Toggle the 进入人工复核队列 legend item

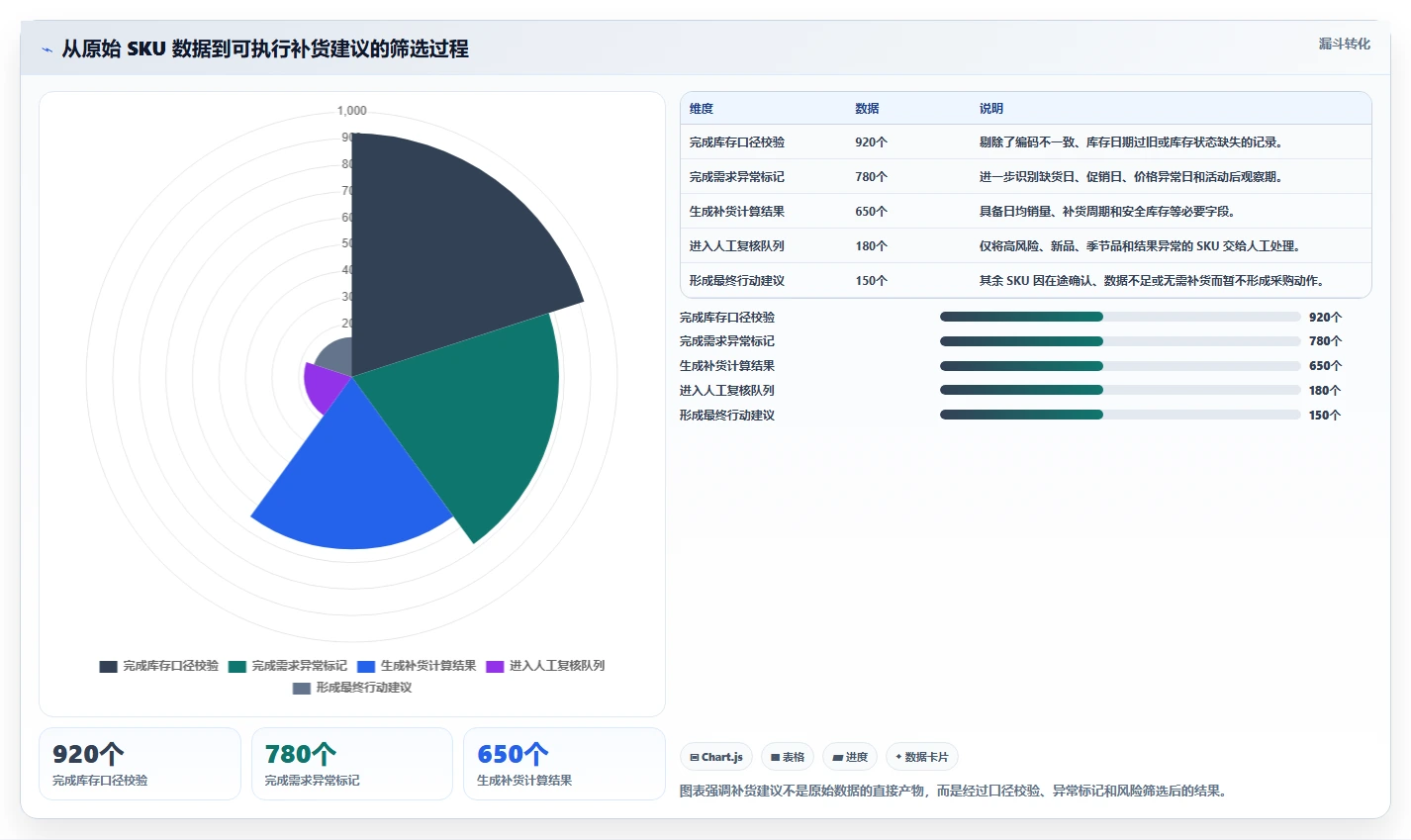(x=545, y=666)
